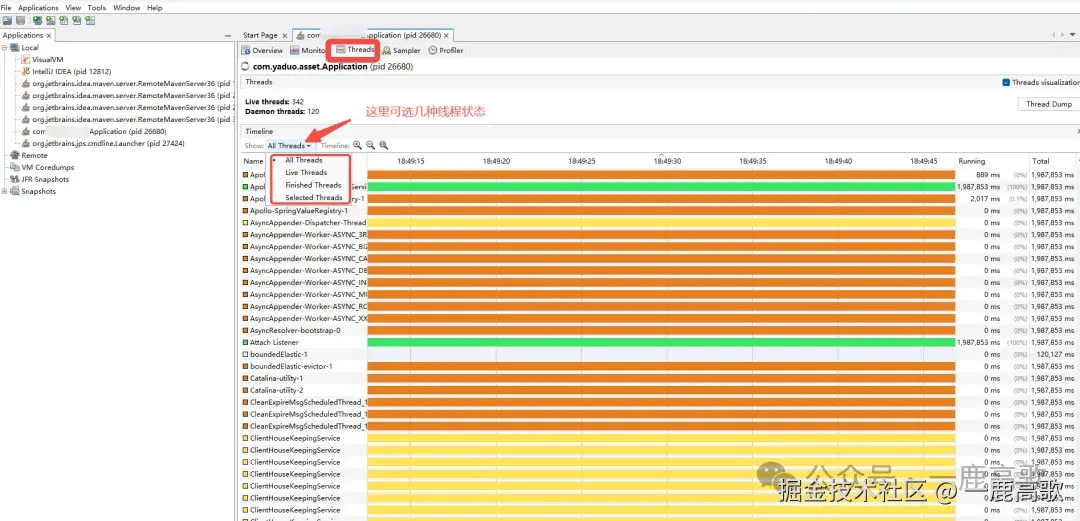Viewport: 1080px width, 521px height.
Task: Expand the Snapshots tree node
Action: coord(5,192)
